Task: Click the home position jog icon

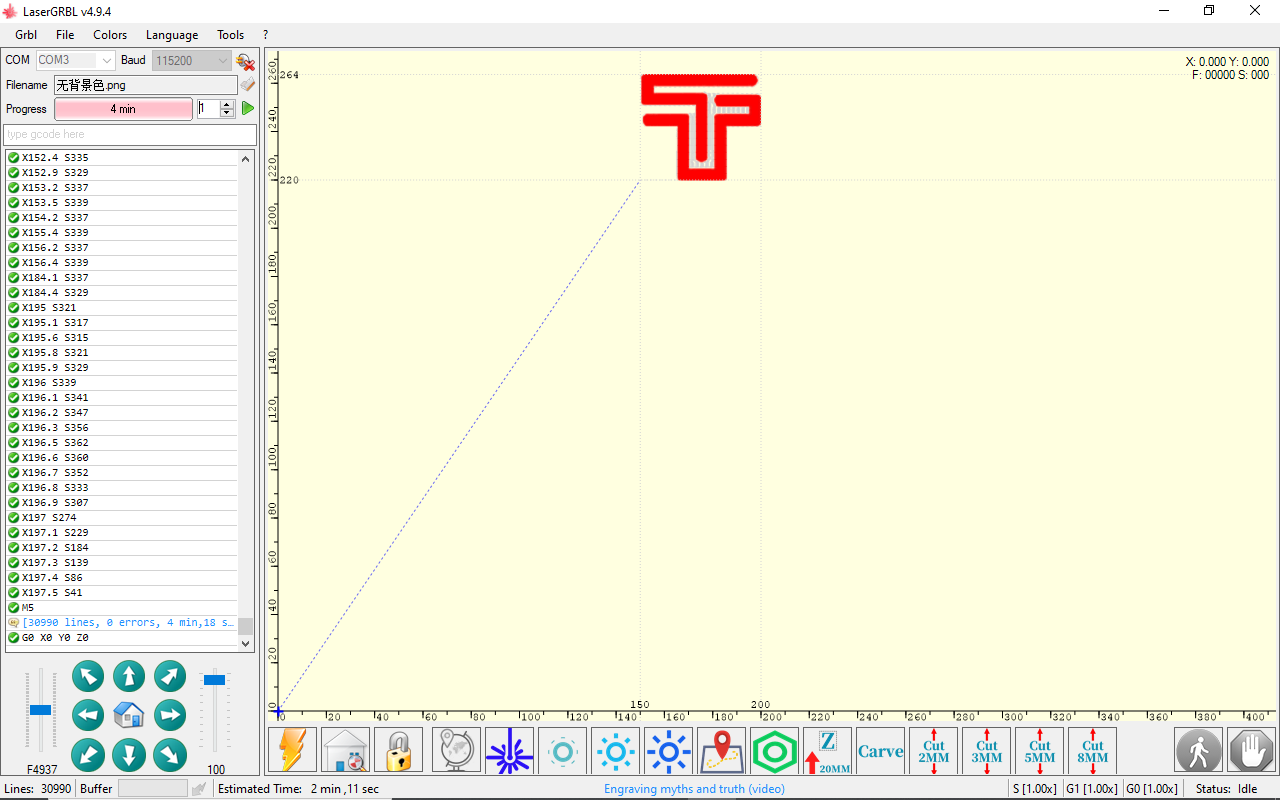Action: (129, 715)
